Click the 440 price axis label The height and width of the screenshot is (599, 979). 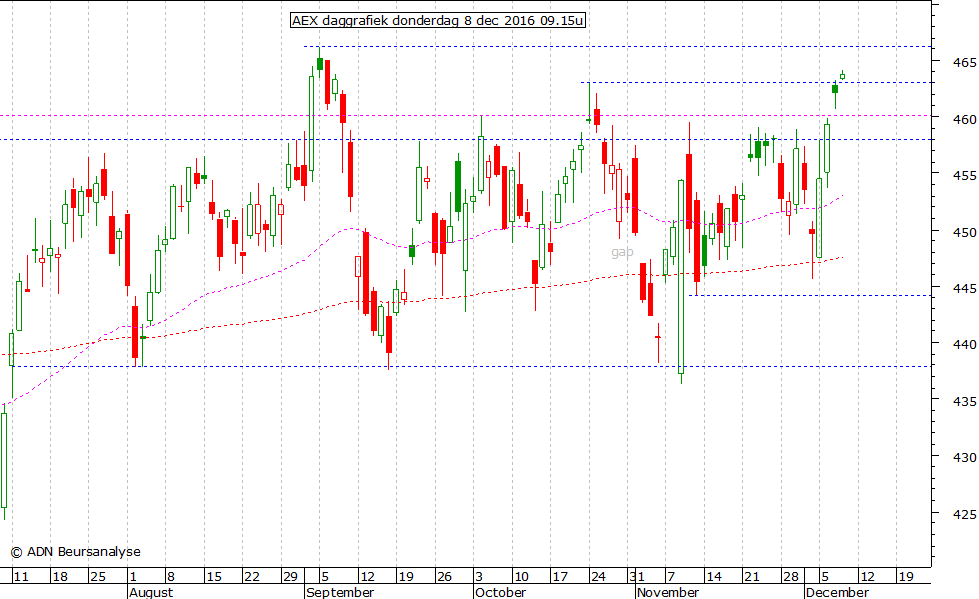click(965, 344)
